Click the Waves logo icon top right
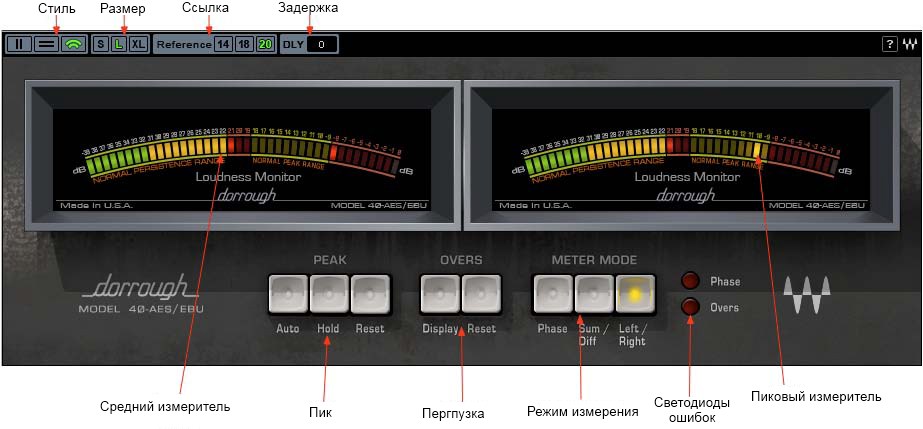 pos(908,44)
